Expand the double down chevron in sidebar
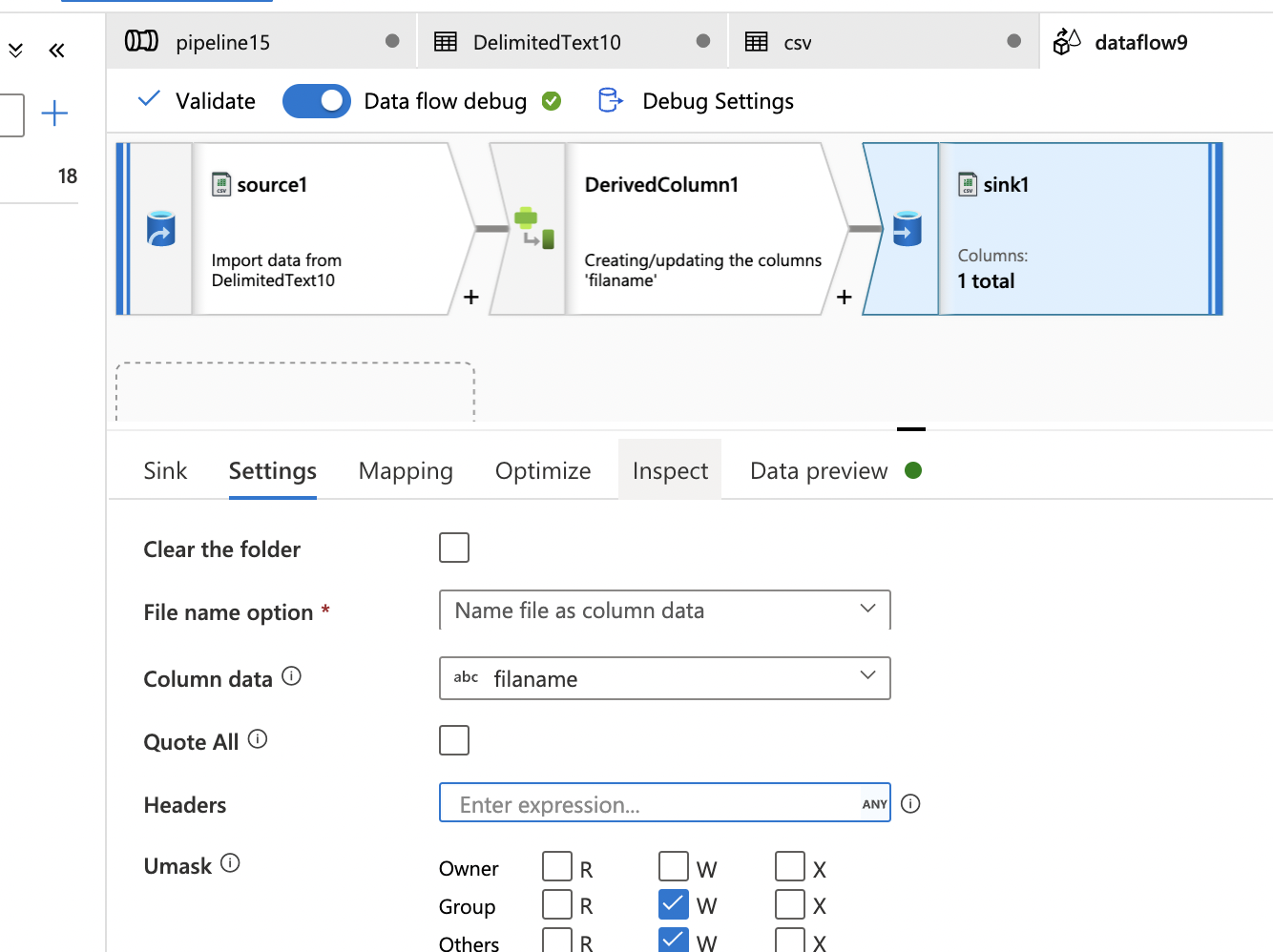This screenshot has width=1273, height=952. tap(15, 51)
